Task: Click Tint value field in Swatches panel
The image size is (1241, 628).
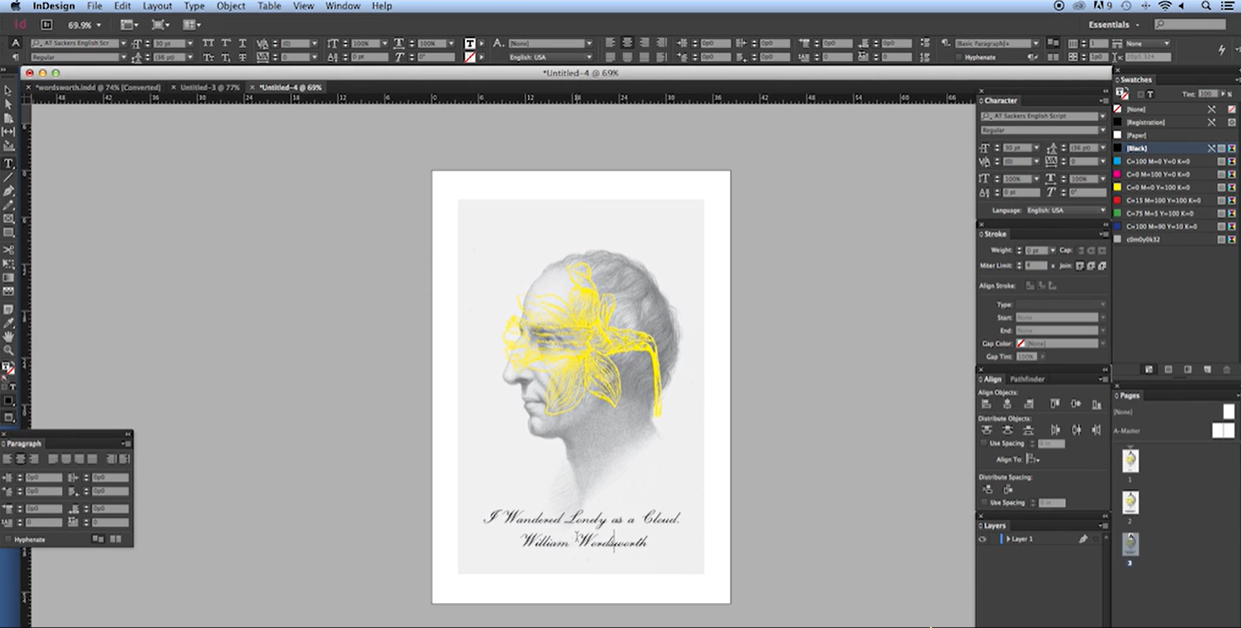Action: [1208, 94]
